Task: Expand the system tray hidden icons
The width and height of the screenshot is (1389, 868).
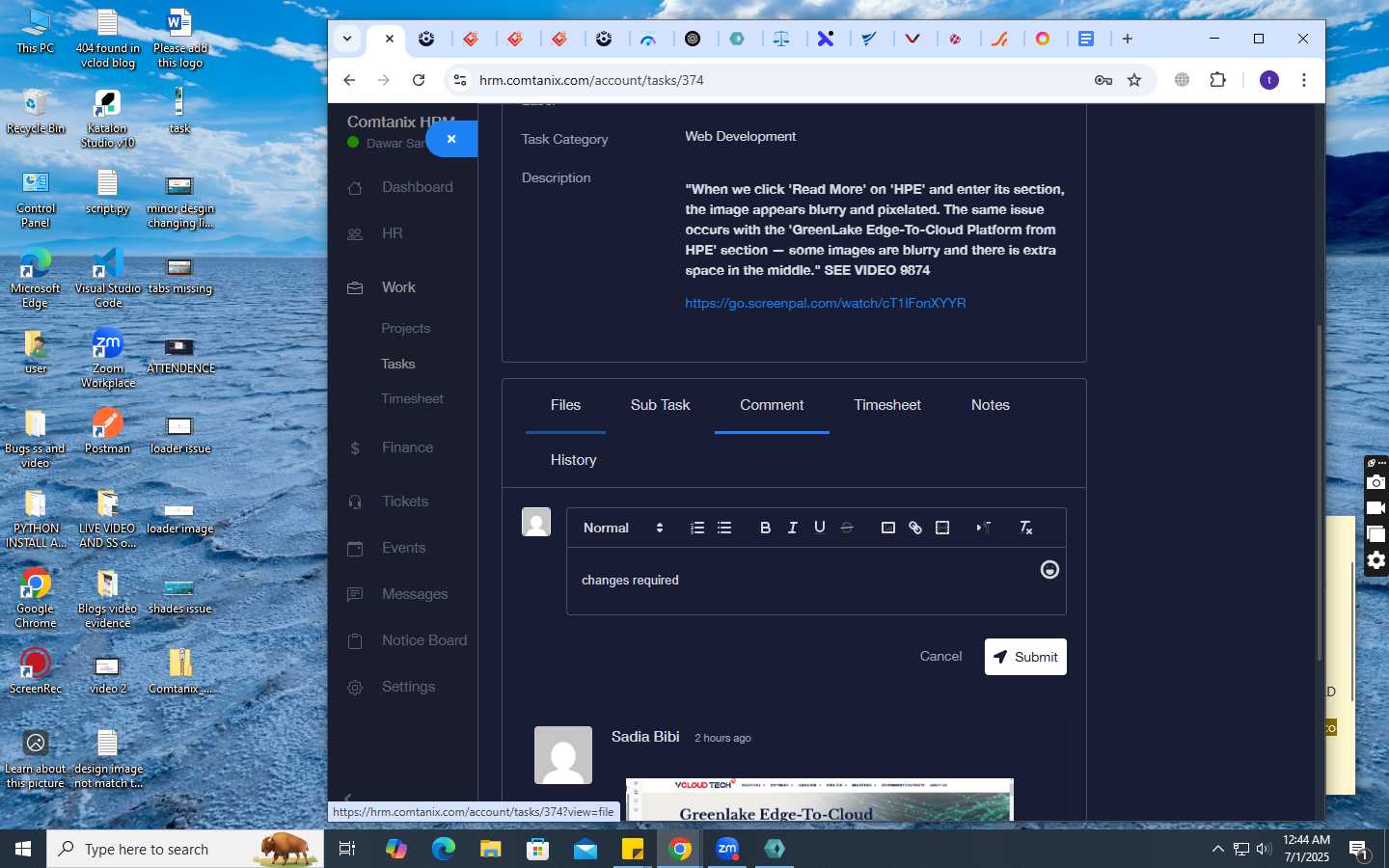Action: tap(1217, 849)
